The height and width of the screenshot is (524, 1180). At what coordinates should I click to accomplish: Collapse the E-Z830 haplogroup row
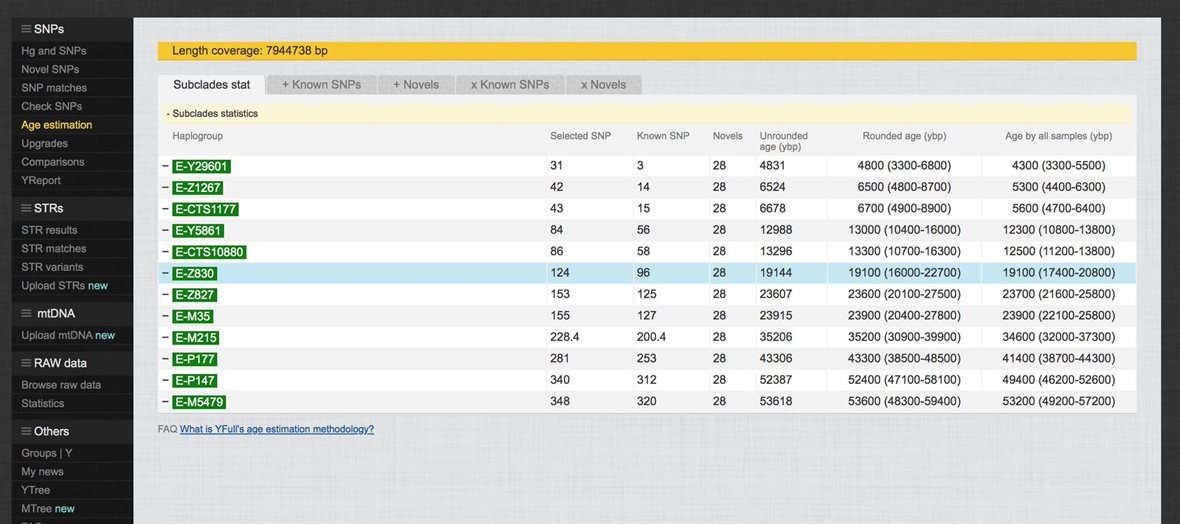pos(165,274)
